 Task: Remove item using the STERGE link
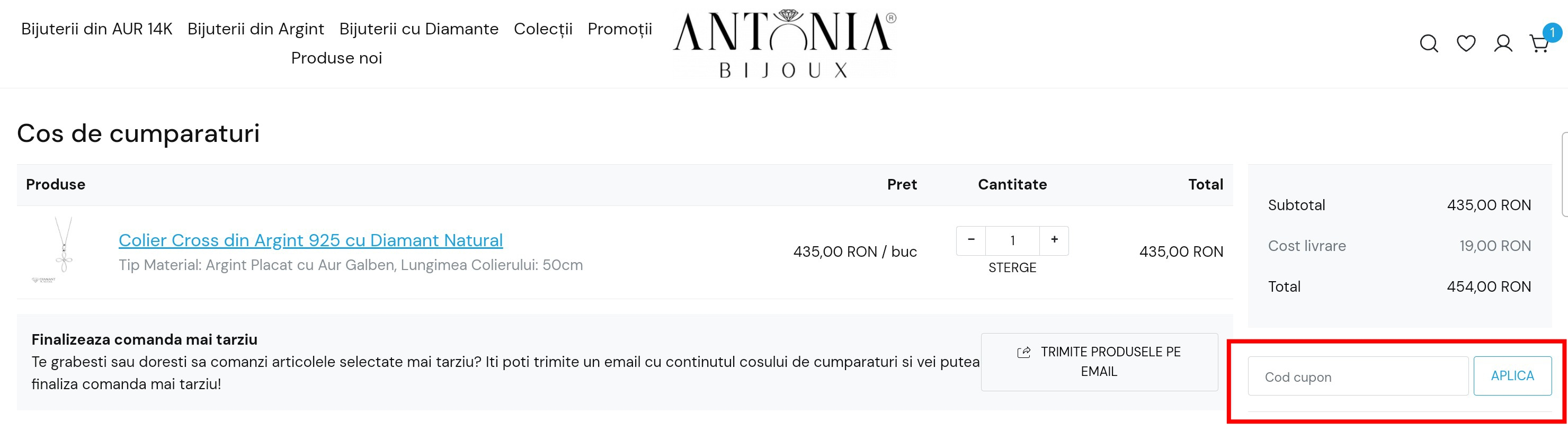pyautogui.click(x=1012, y=267)
